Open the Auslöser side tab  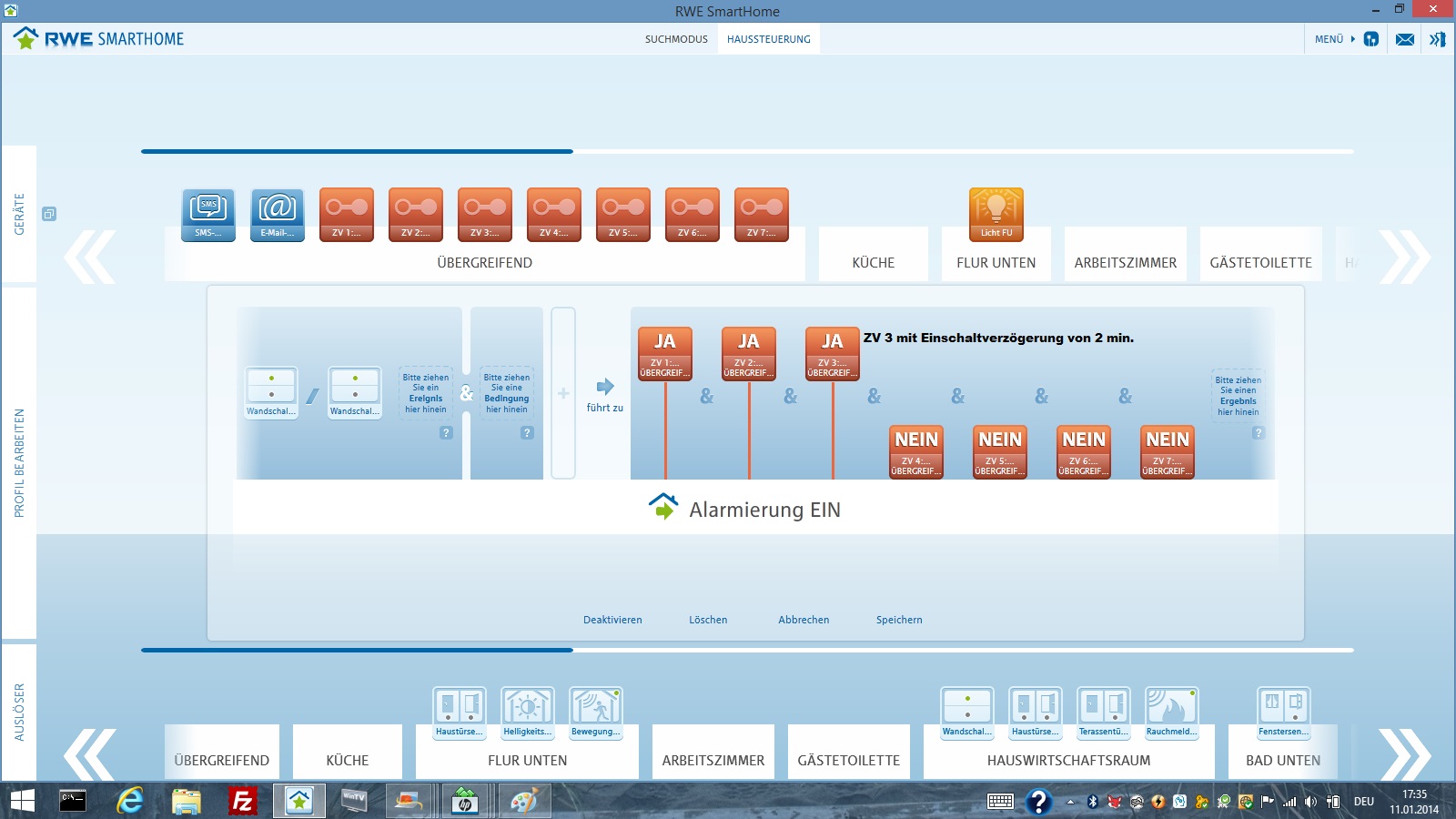click(x=19, y=713)
